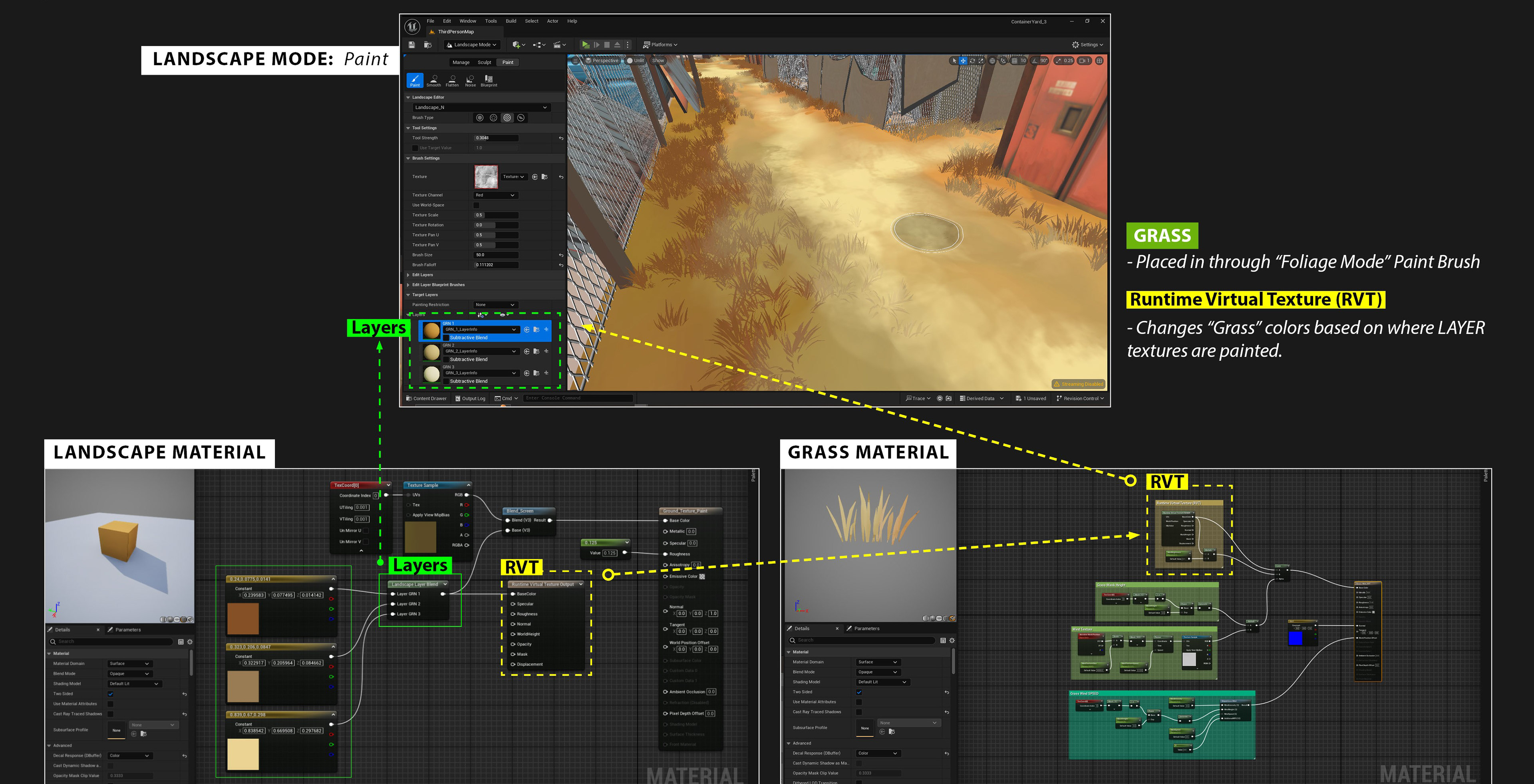Choose the component brush type
This screenshot has height=784, width=1534.
coord(521,118)
